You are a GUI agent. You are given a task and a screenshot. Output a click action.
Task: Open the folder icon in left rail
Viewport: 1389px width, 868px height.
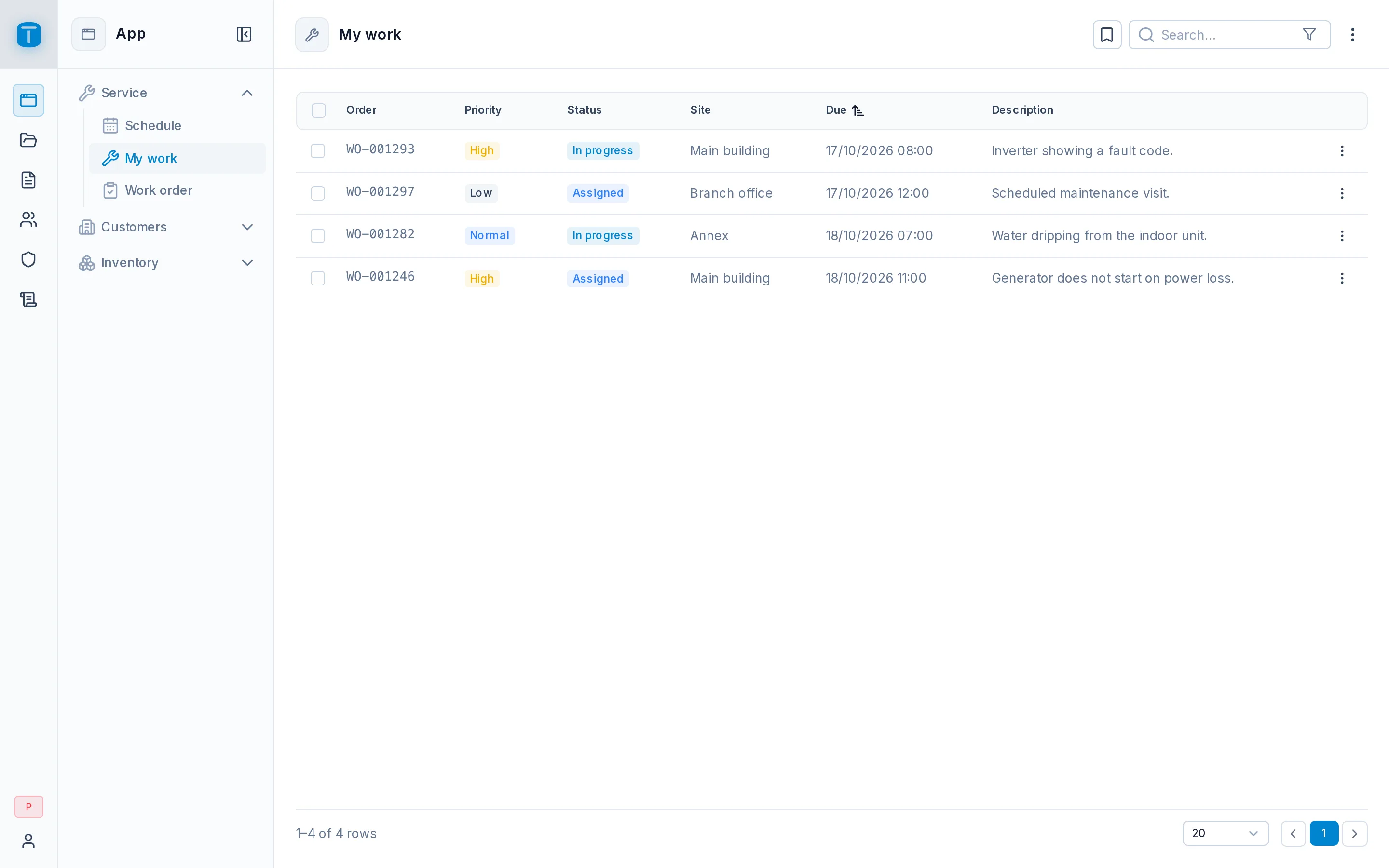pos(29,140)
